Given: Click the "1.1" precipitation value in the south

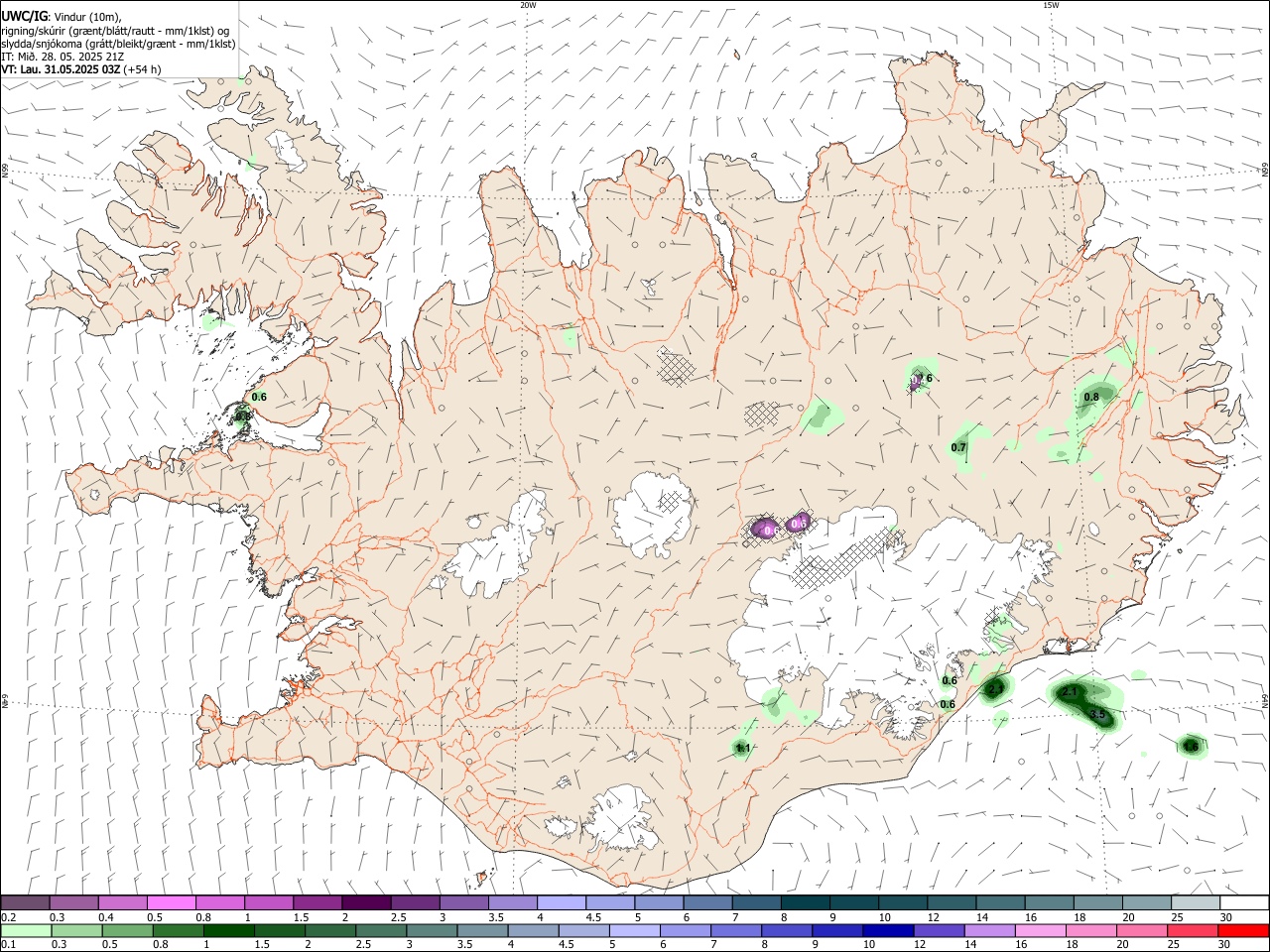Looking at the screenshot, I should click(x=742, y=749).
